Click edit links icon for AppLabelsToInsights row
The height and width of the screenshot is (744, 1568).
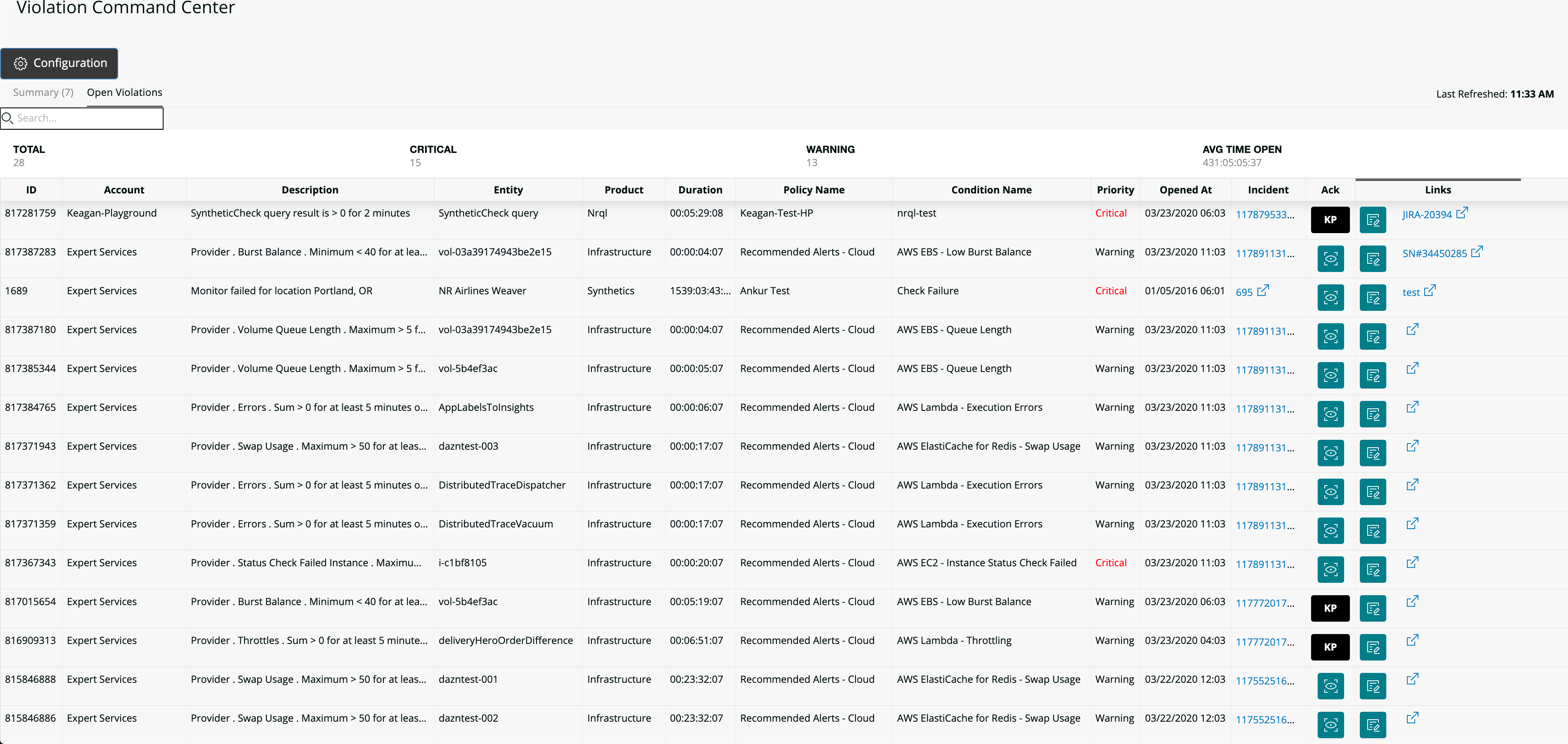click(1373, 414)
